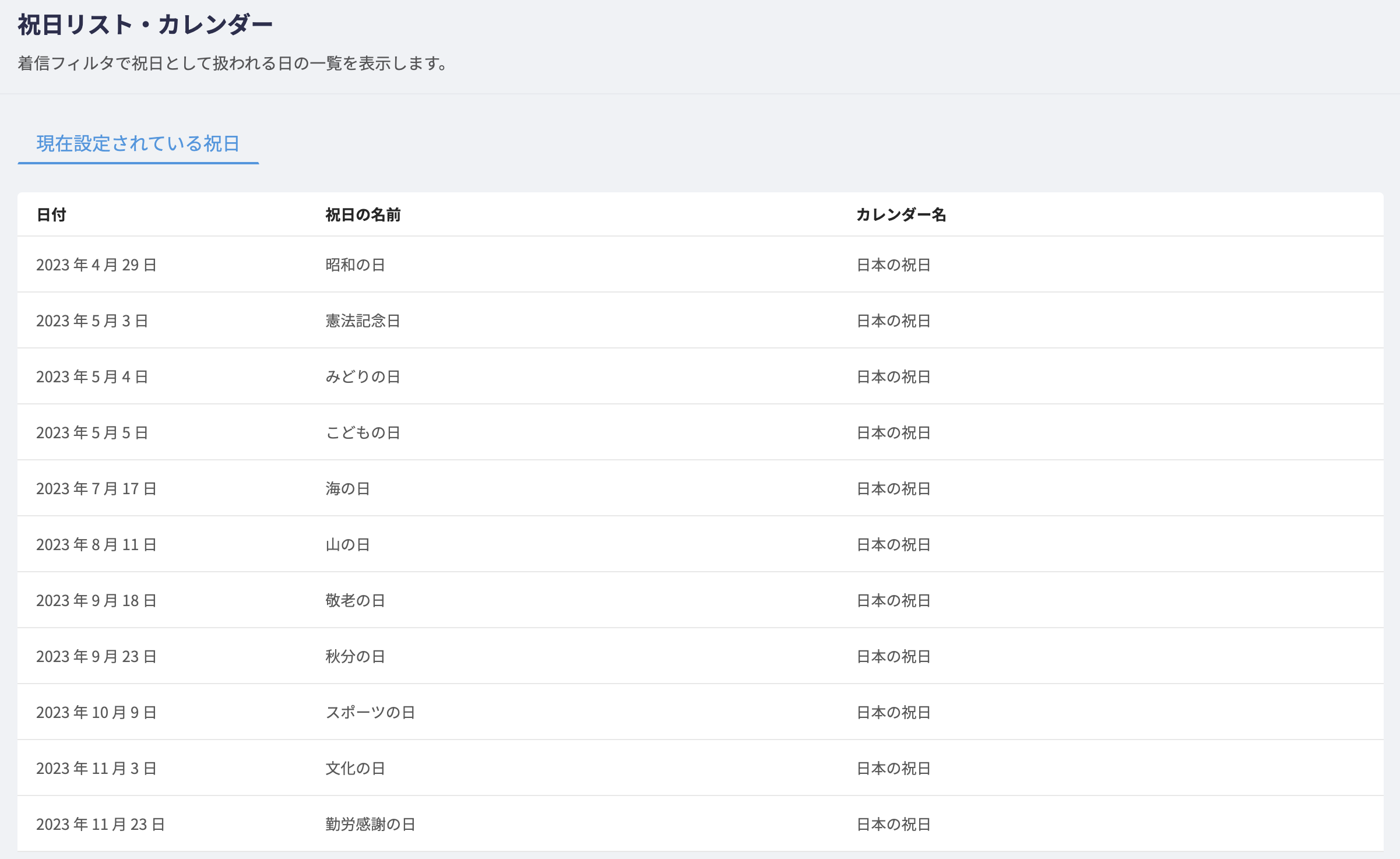The width and height of the screenshot is (1400, 859).
Task: Click 日本の祝日 in the 昭和の日 row
Action: pyautogui.click(x=894, y=265)
